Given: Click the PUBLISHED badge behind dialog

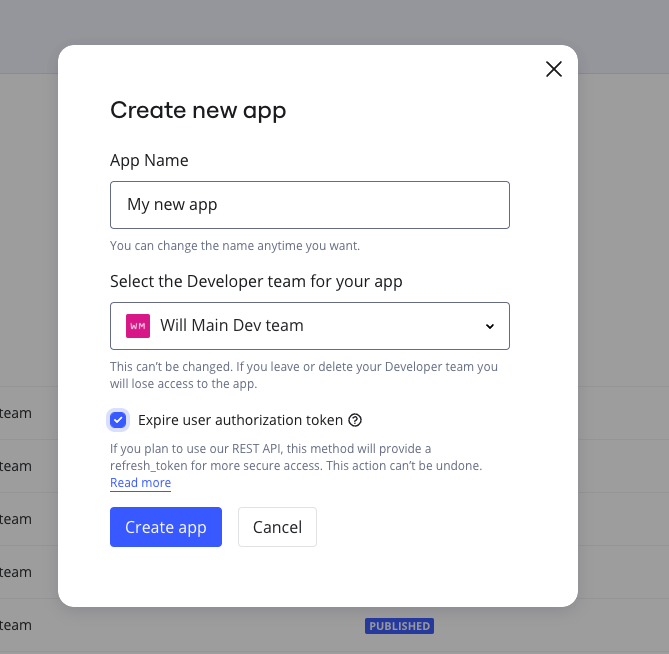Looking at the screenshot, I should pyautogui.click(x=399, y=626).
